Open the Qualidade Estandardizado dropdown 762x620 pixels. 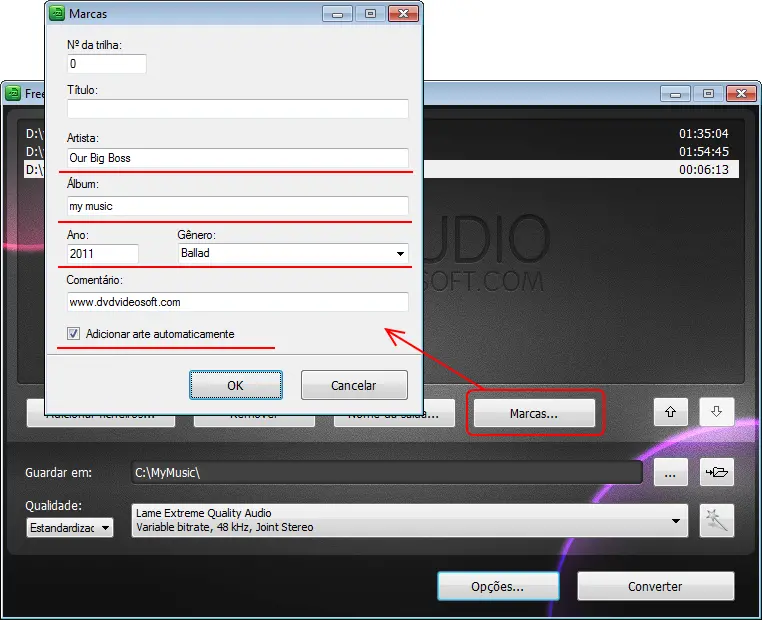(x=69, y=527)
